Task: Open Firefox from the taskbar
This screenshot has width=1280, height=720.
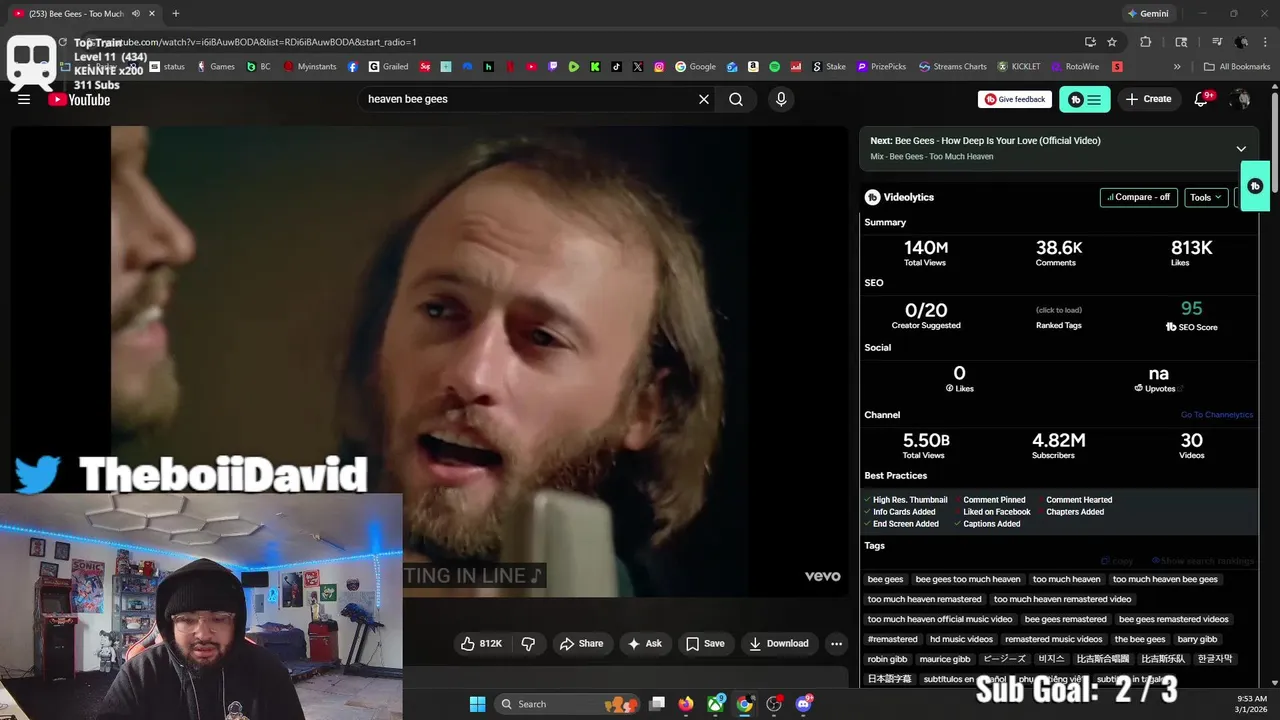Action: point(685,704)
